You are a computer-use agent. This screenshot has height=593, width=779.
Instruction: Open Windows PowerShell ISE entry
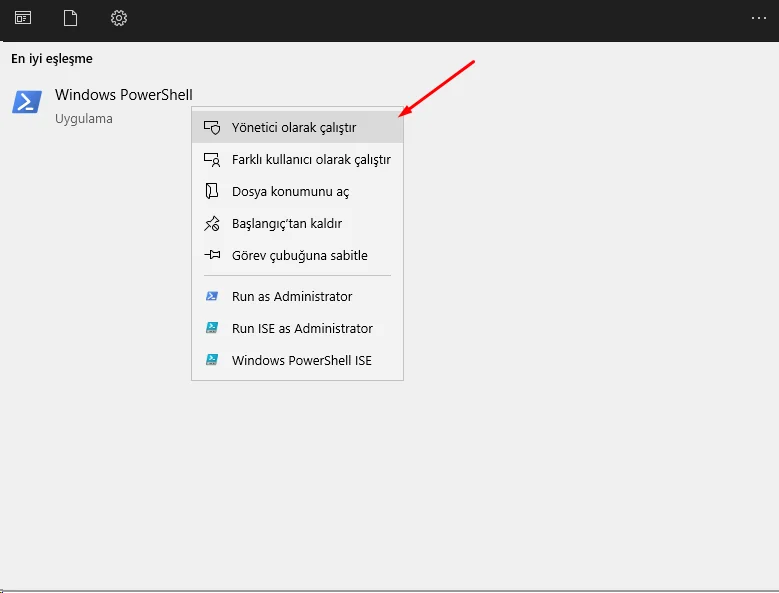tap(297, 360)
